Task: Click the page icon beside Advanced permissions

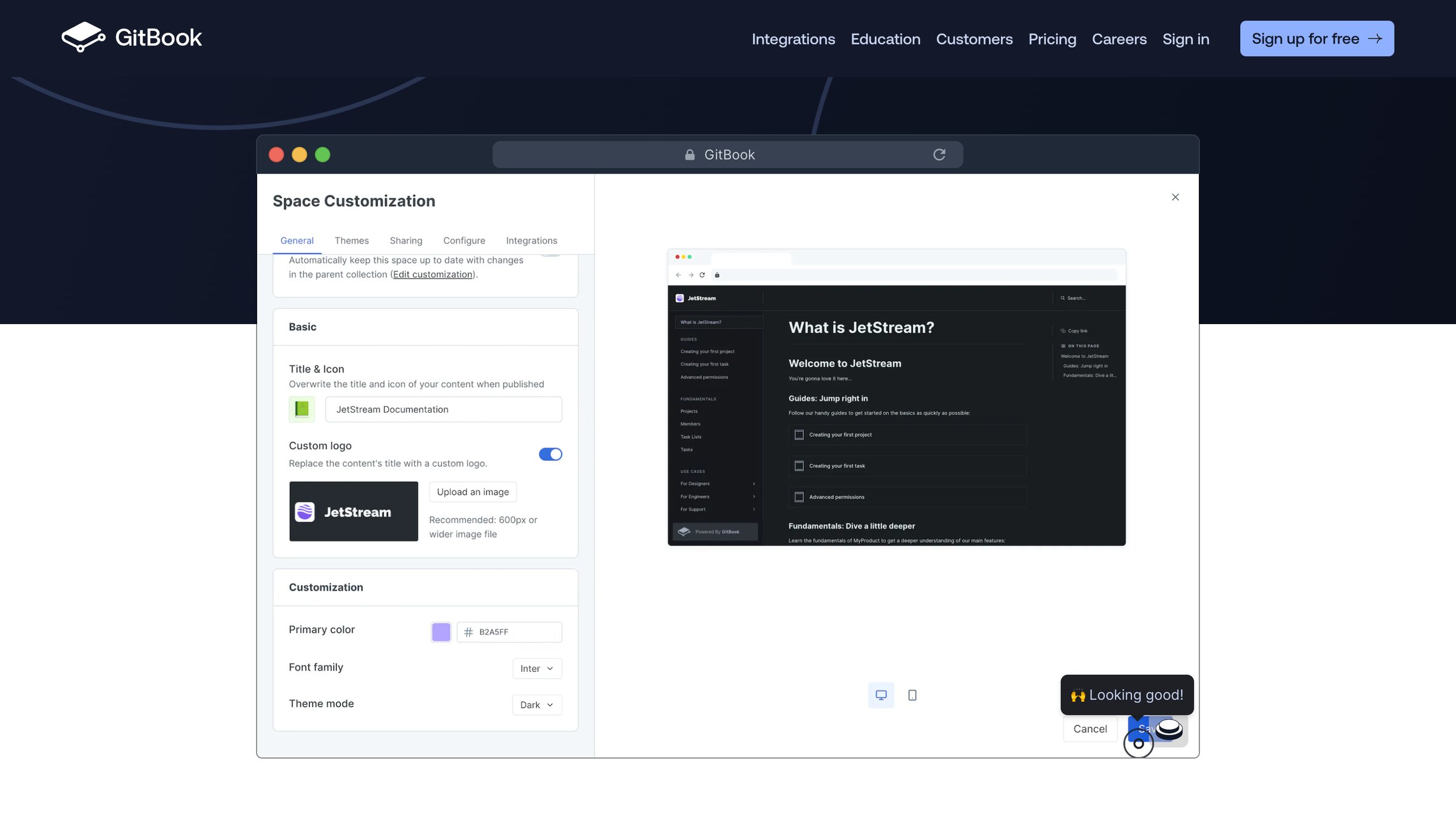Action: [799, 497]
